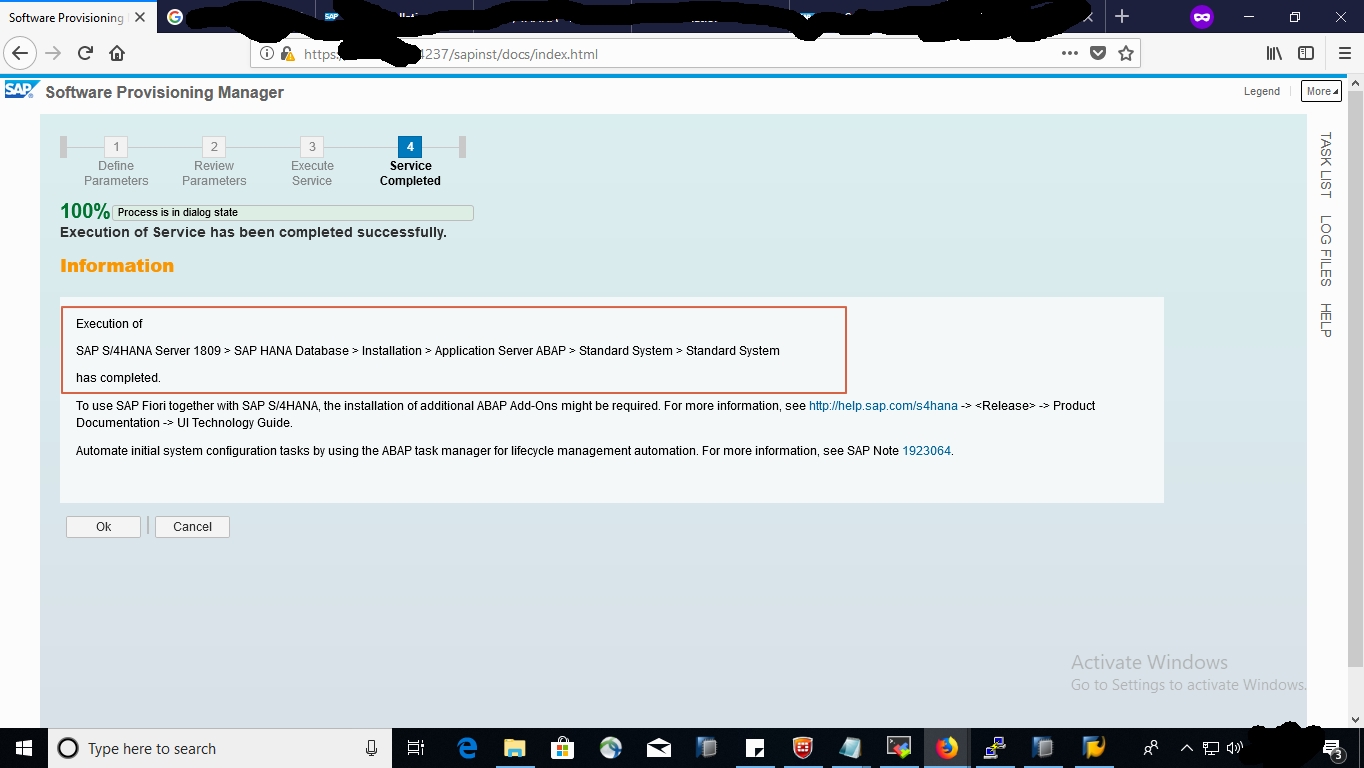1364x768 pixels.
Task: Open the help.sap.com/s4hana link
Action: coord(882,406)
